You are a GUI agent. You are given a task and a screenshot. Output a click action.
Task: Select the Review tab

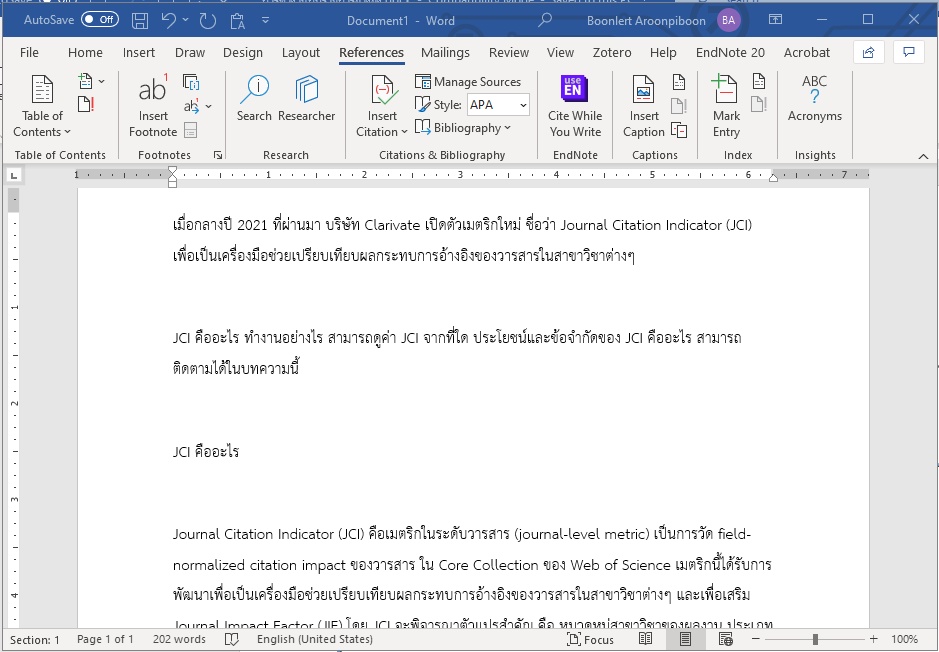click(x=508, y=53)
